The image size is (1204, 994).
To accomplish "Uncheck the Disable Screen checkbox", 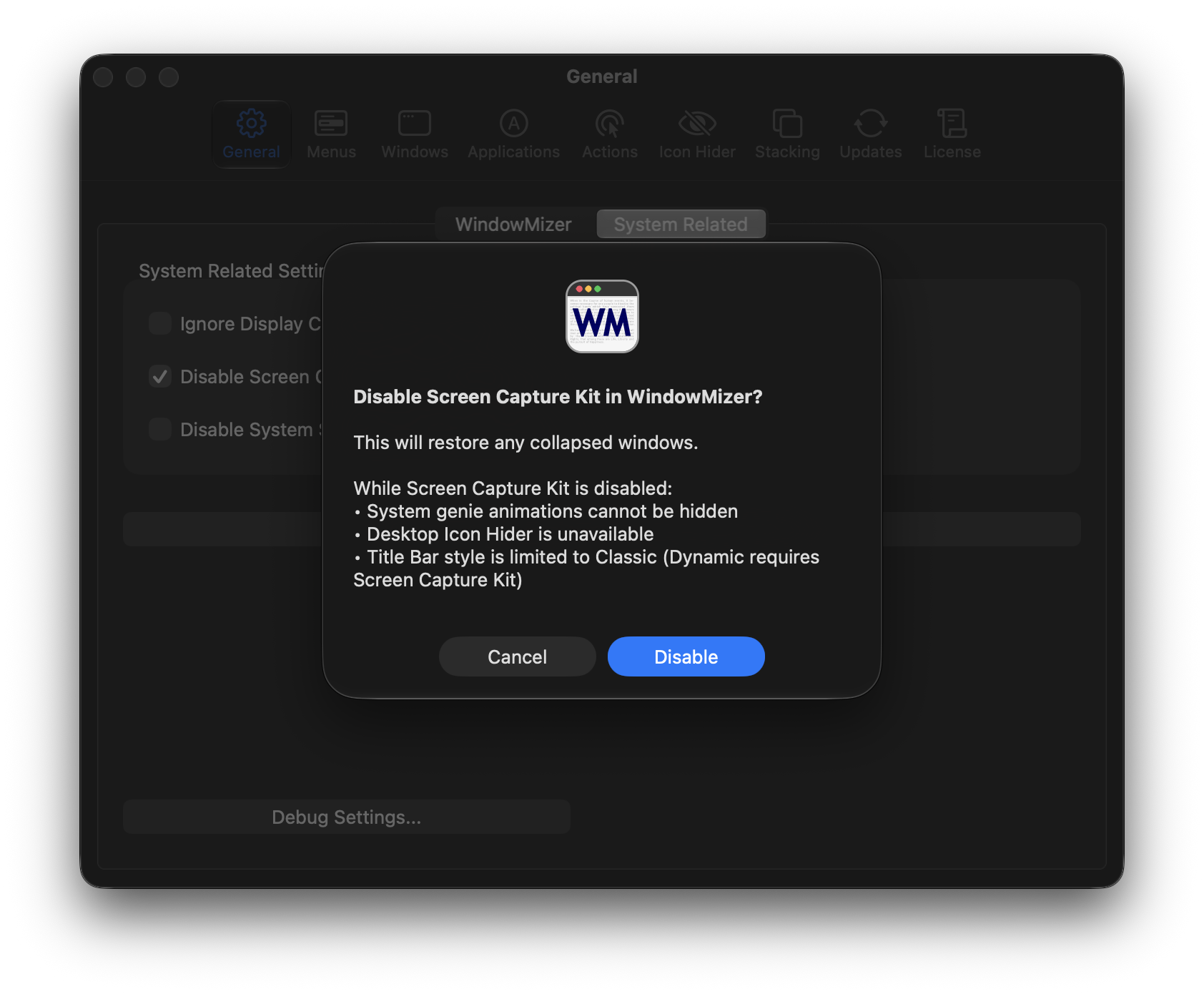I will click(x=160, y=376).
